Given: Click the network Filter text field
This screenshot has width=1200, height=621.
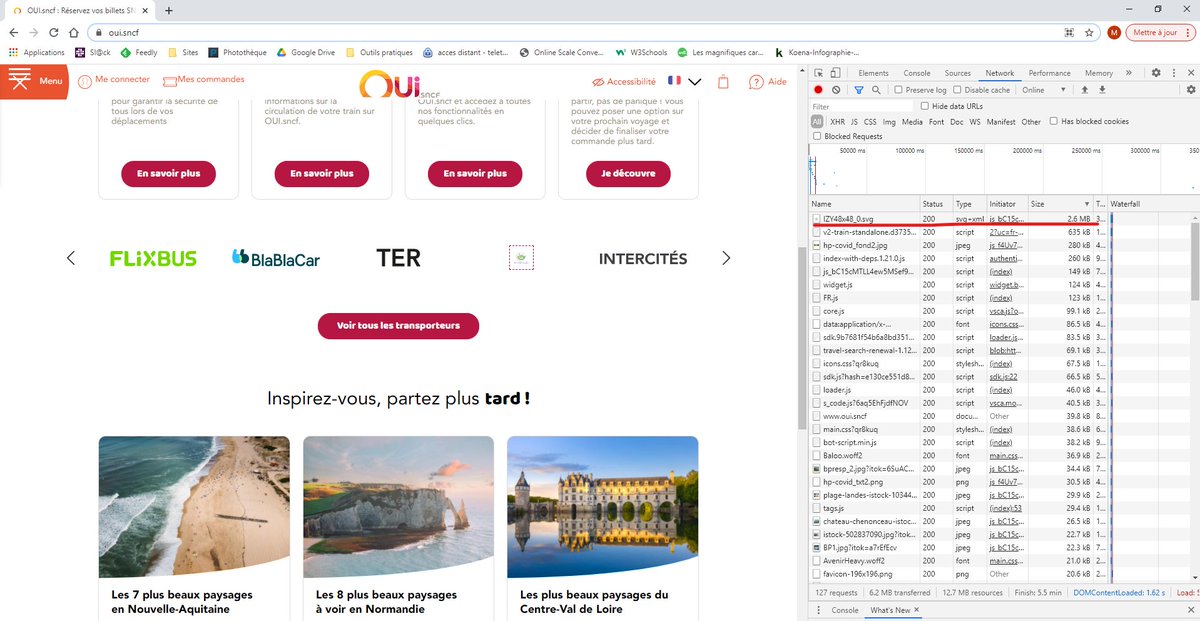Looking at the screenshot, I should (862, 106).
